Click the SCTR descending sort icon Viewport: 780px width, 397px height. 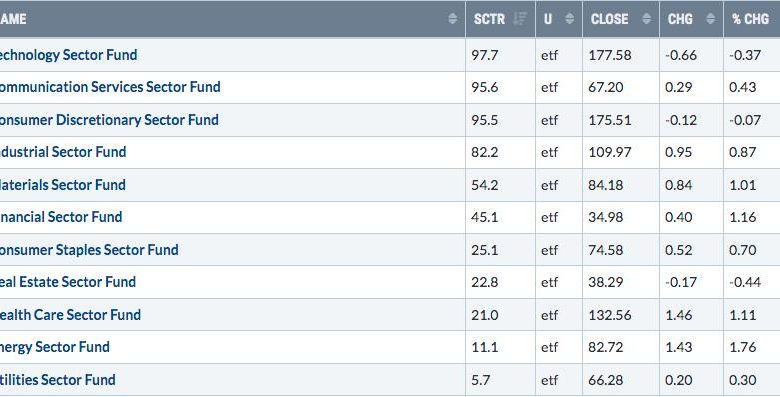point(520,19)
